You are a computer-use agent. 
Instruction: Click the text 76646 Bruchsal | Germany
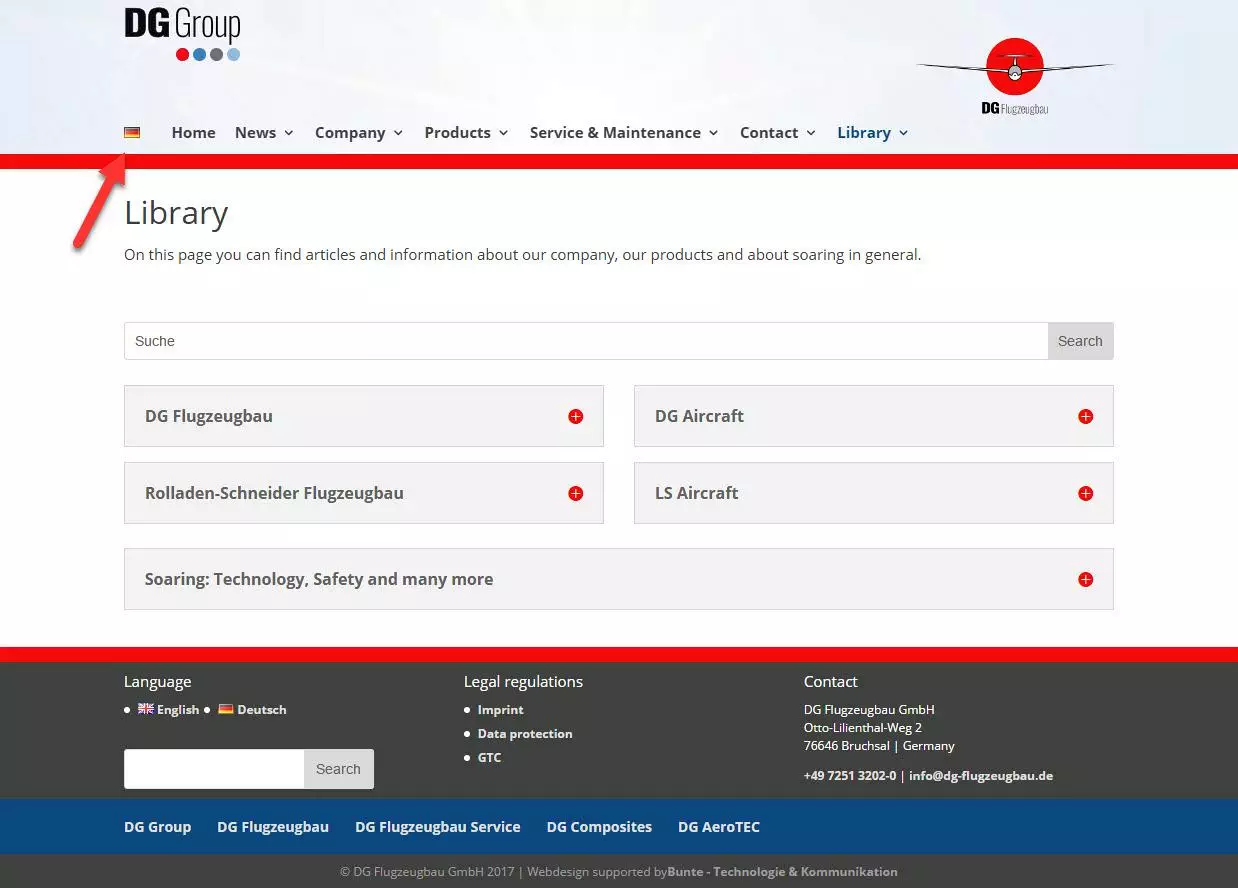[879, 745]
